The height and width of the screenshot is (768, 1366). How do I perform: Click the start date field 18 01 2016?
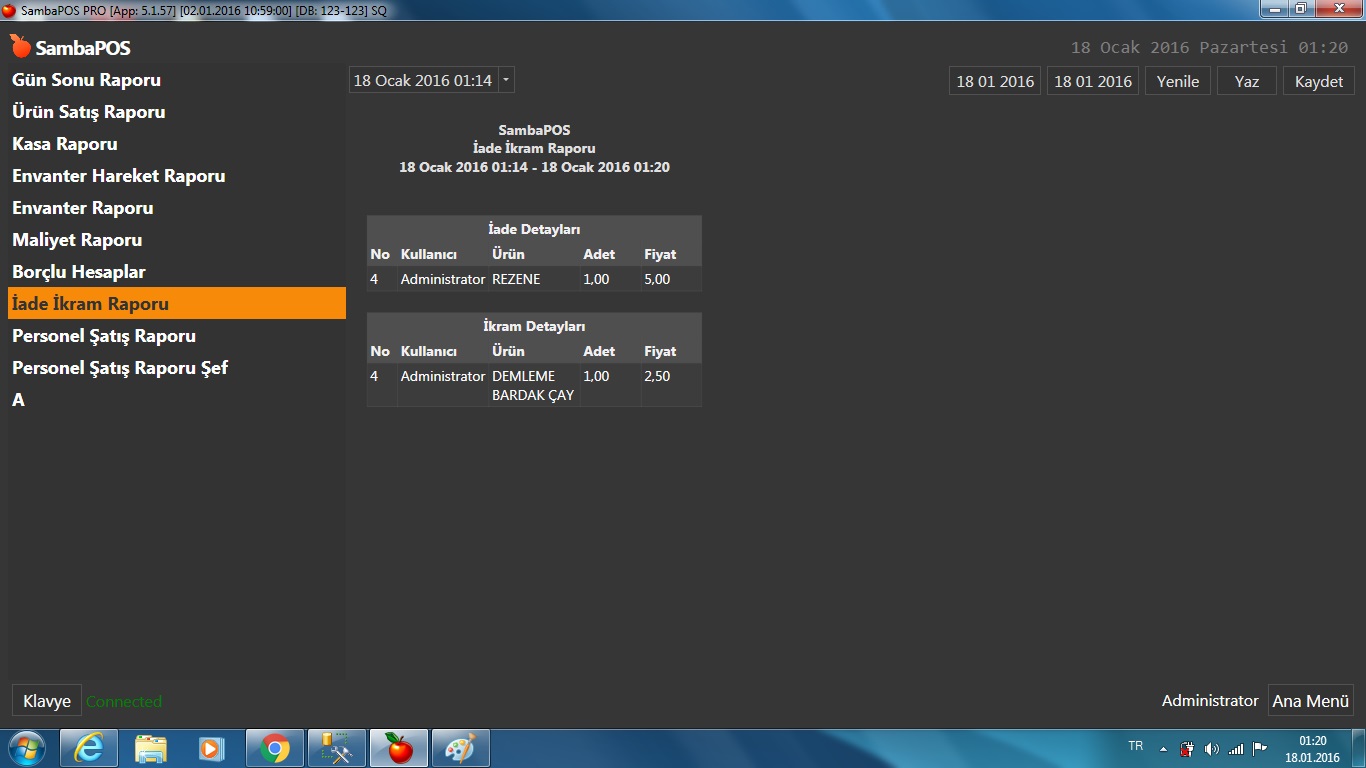pyautogui.click(x=995, y=81)
